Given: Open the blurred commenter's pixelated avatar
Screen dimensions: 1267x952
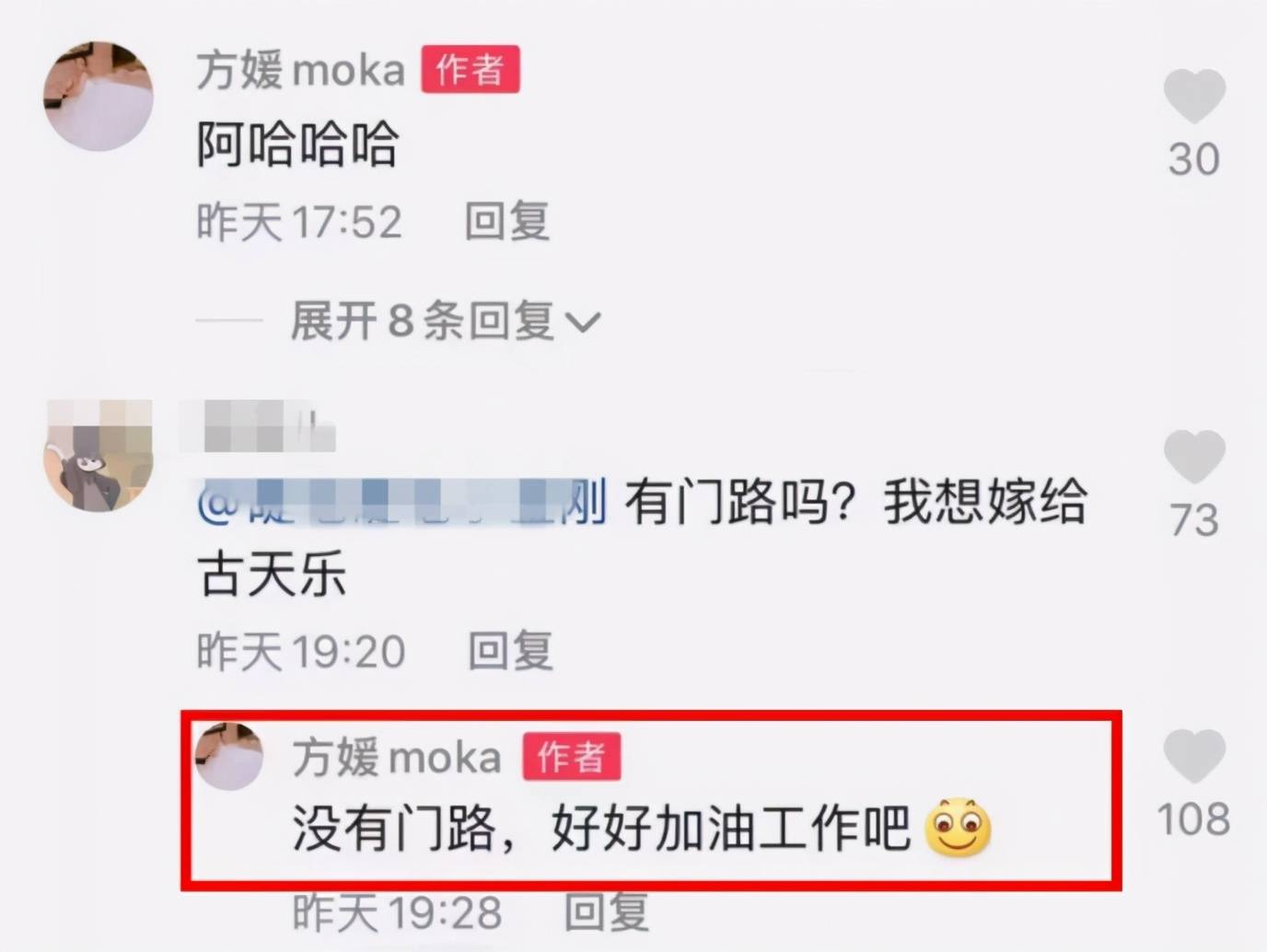Looking at the screenshot, I should (99, 455).
